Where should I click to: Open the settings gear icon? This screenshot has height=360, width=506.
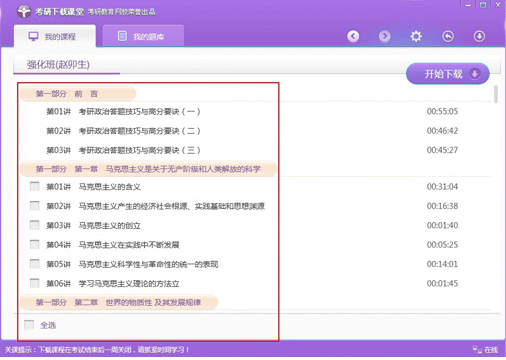416,36
